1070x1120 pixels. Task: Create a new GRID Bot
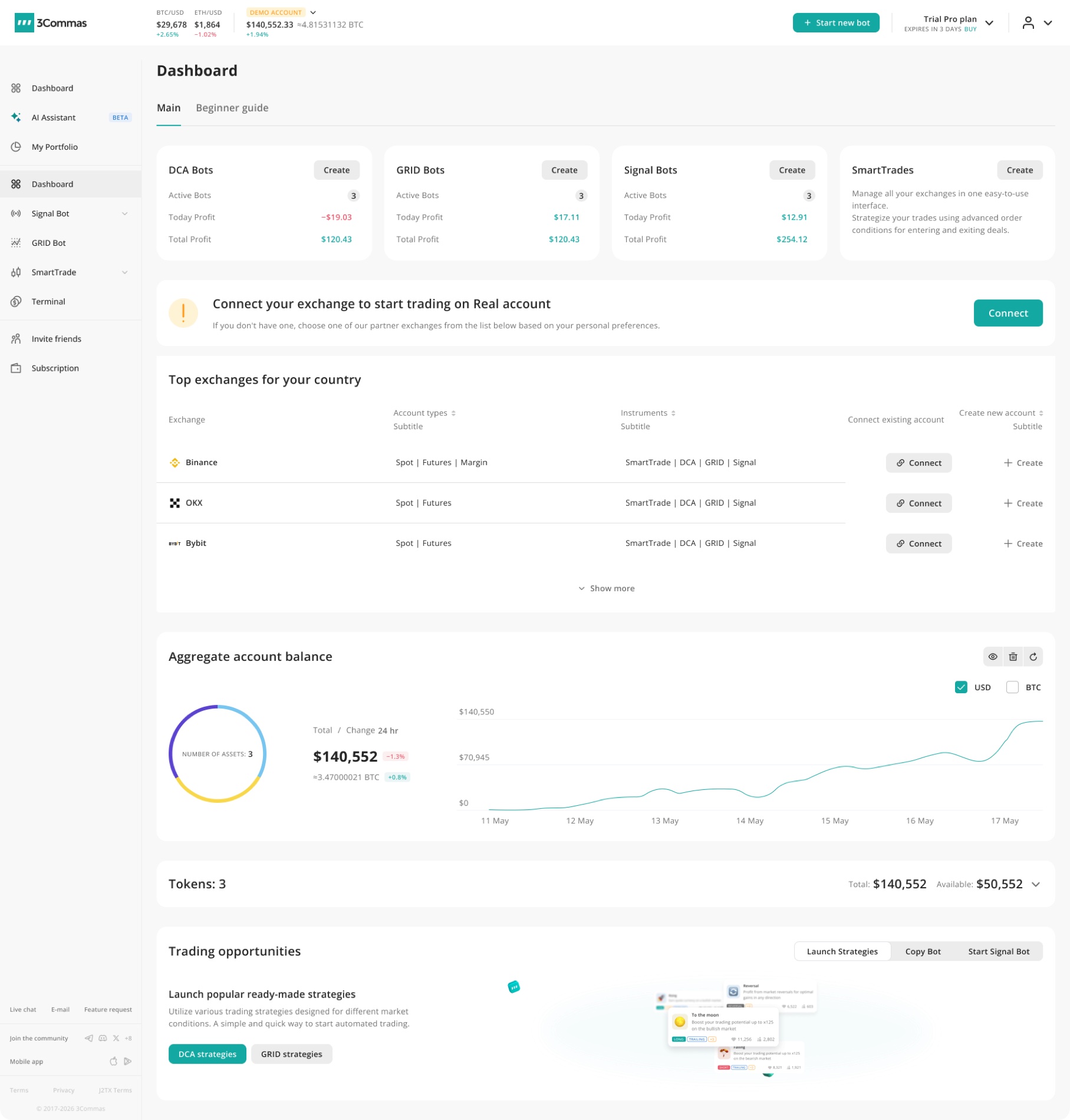(x=564, y=170)
